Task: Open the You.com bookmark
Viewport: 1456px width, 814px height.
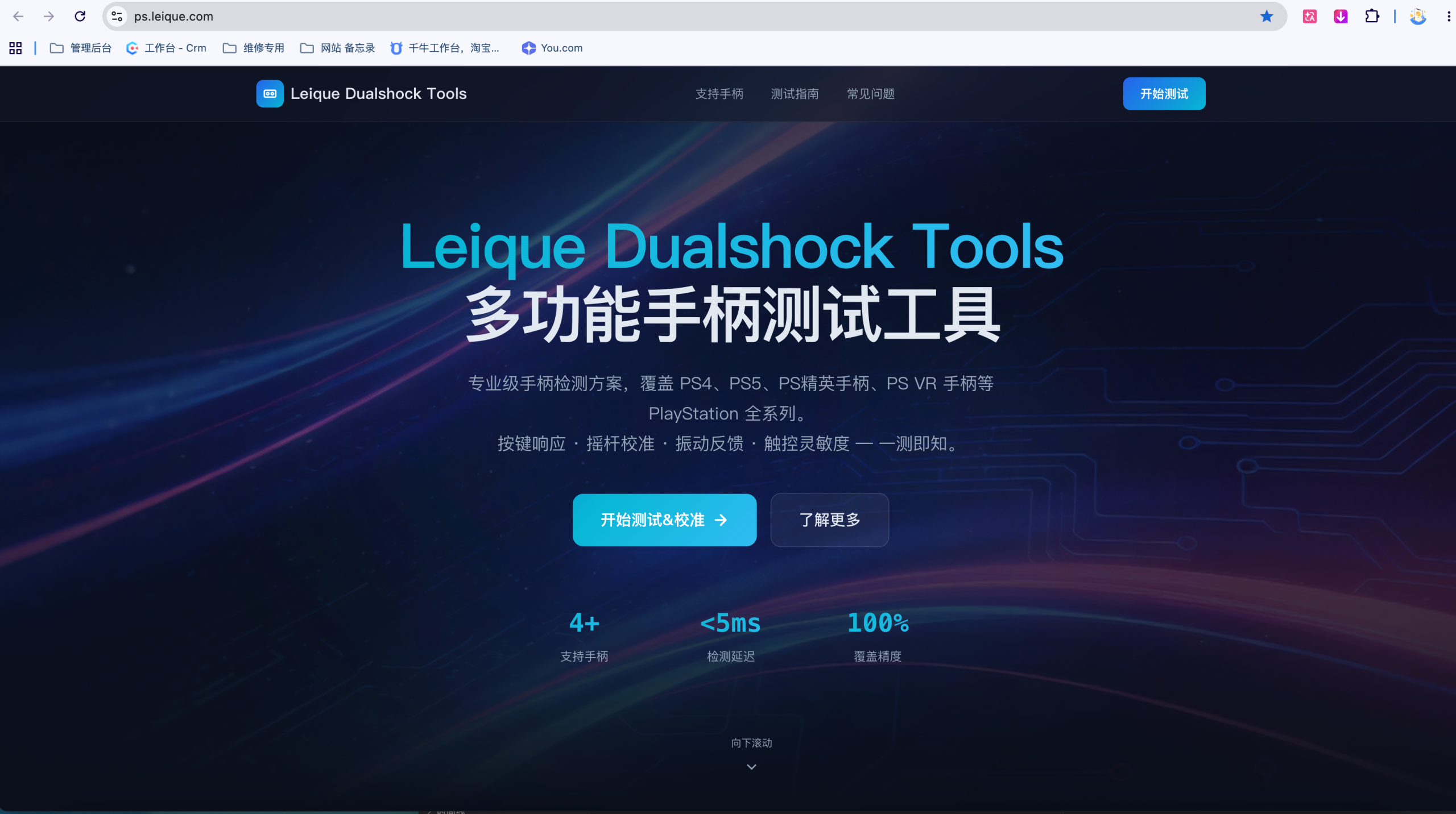Action: [x=552, y=48]
